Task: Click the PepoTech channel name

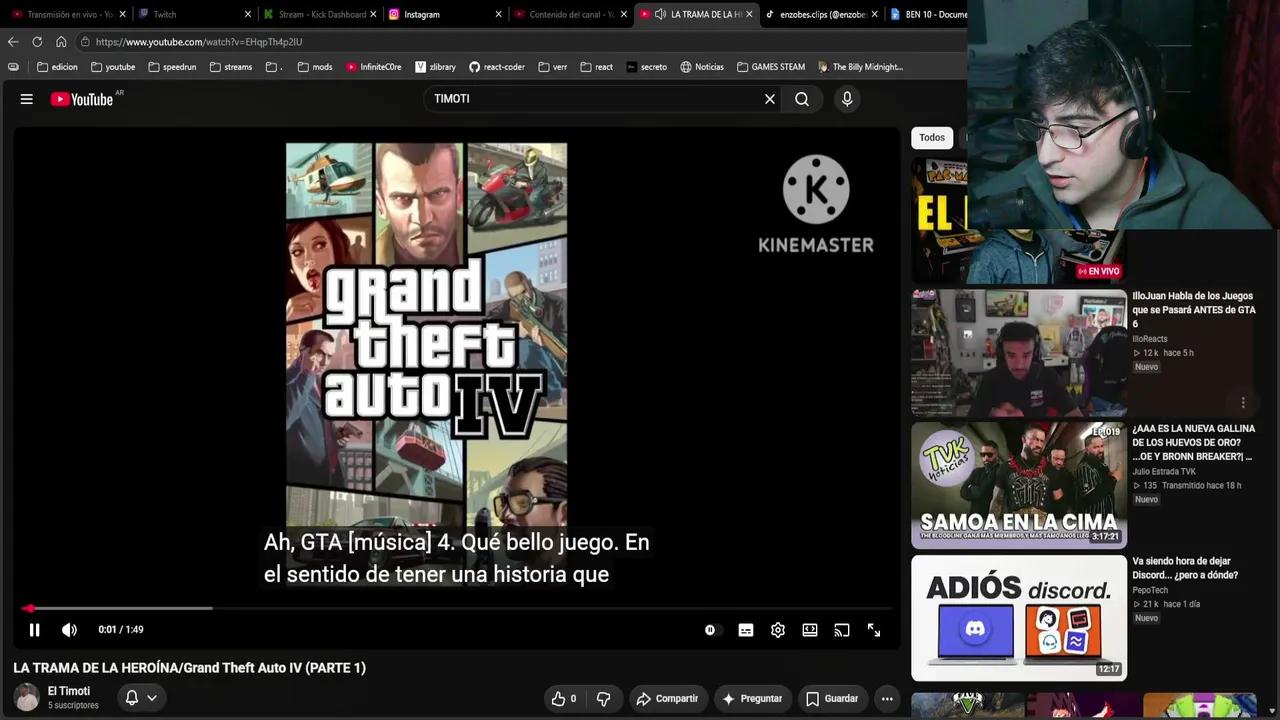Action: tap(1150, 591)
